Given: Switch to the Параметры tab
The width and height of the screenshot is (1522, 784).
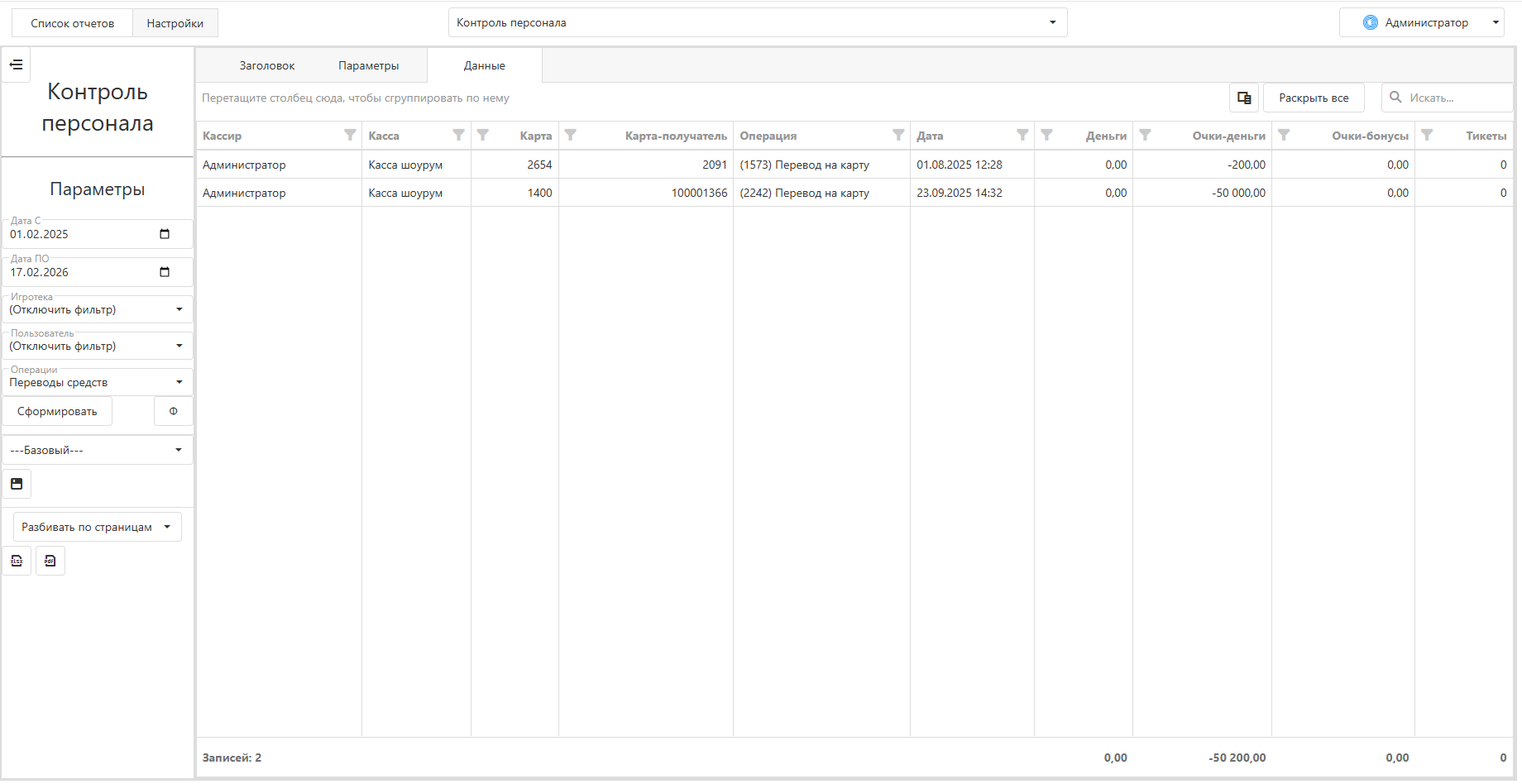Looking at the screenshot, I should pyautogui.click(x=368, y=65).
